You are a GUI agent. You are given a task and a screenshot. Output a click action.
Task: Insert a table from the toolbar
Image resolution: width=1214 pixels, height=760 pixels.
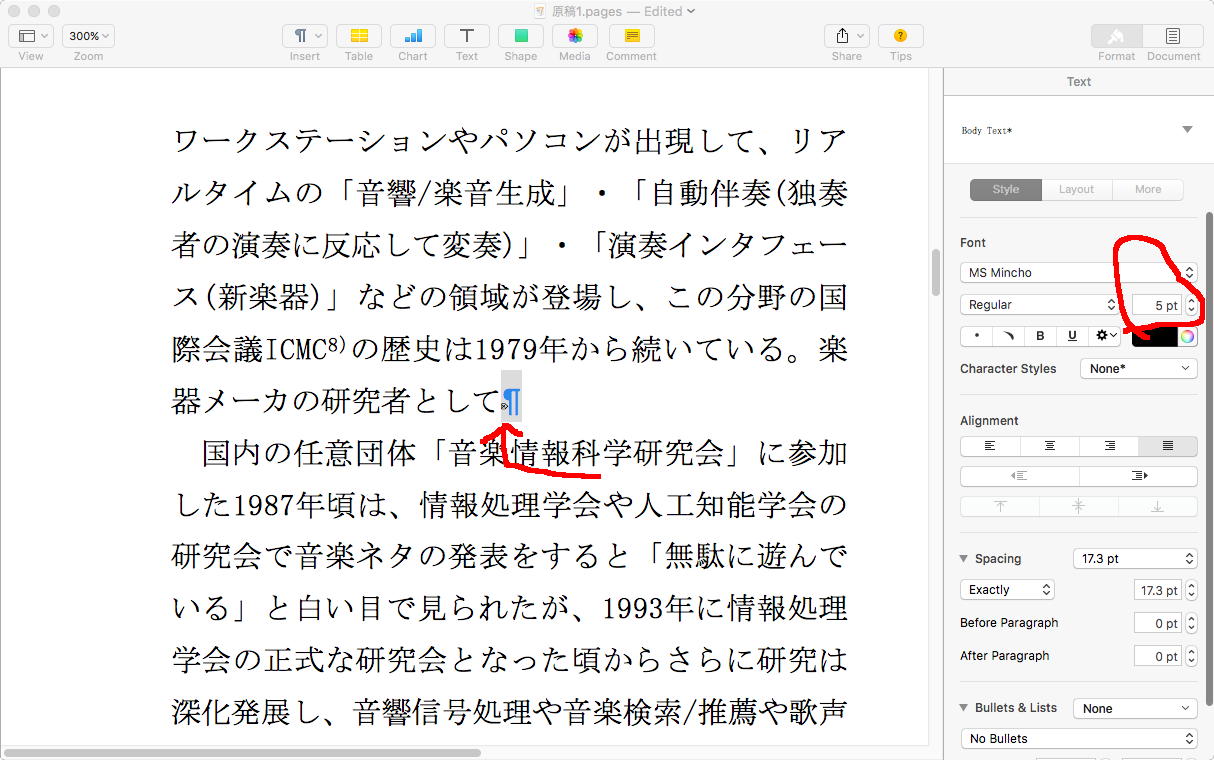tap(359, 36)
